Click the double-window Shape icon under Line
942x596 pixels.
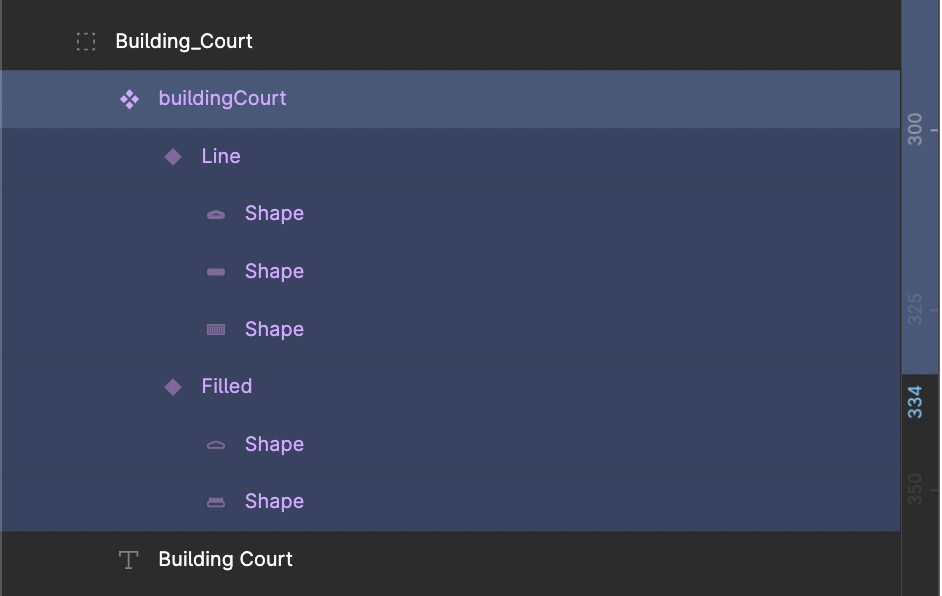click(x=216, y=330)
